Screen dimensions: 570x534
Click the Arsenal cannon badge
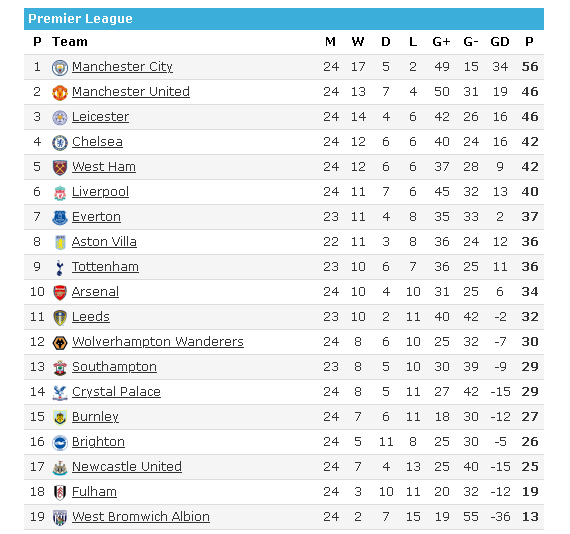60,293
